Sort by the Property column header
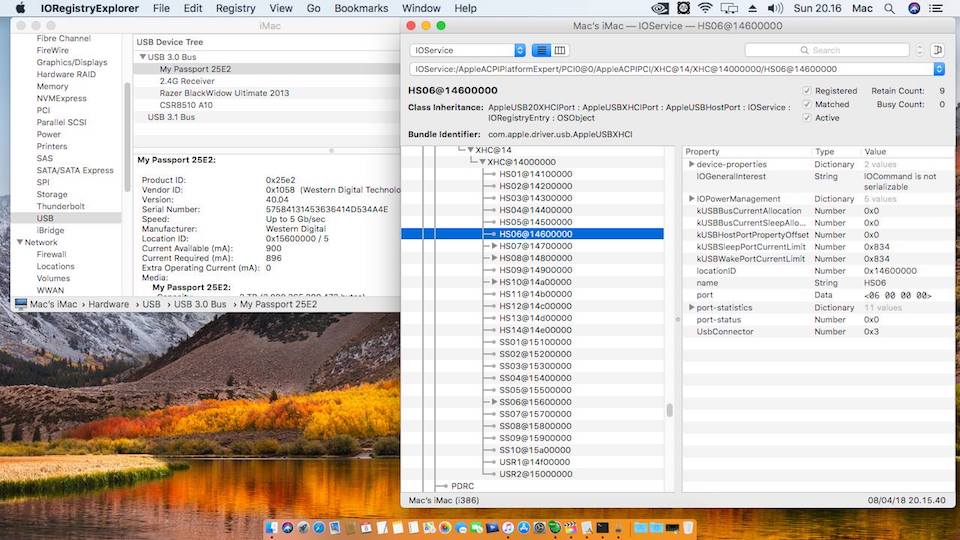Image resolution: width=960 pixels, height=540 pixels. (702, 152)
